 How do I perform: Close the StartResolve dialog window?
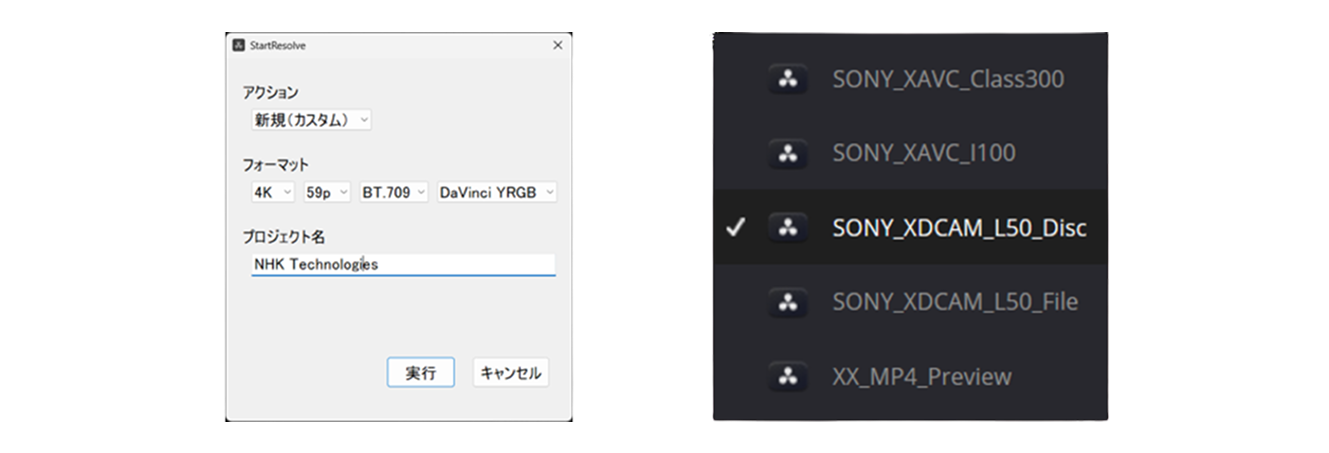pyautogui.click(x=557, y=45)
